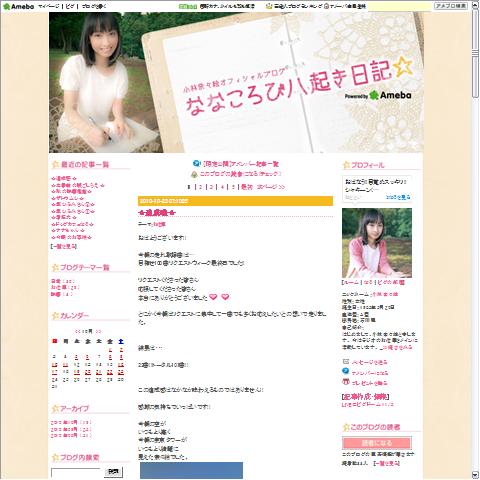Click the Ameba logo in top bar
480x480 pixels.
tap(18, 6)
